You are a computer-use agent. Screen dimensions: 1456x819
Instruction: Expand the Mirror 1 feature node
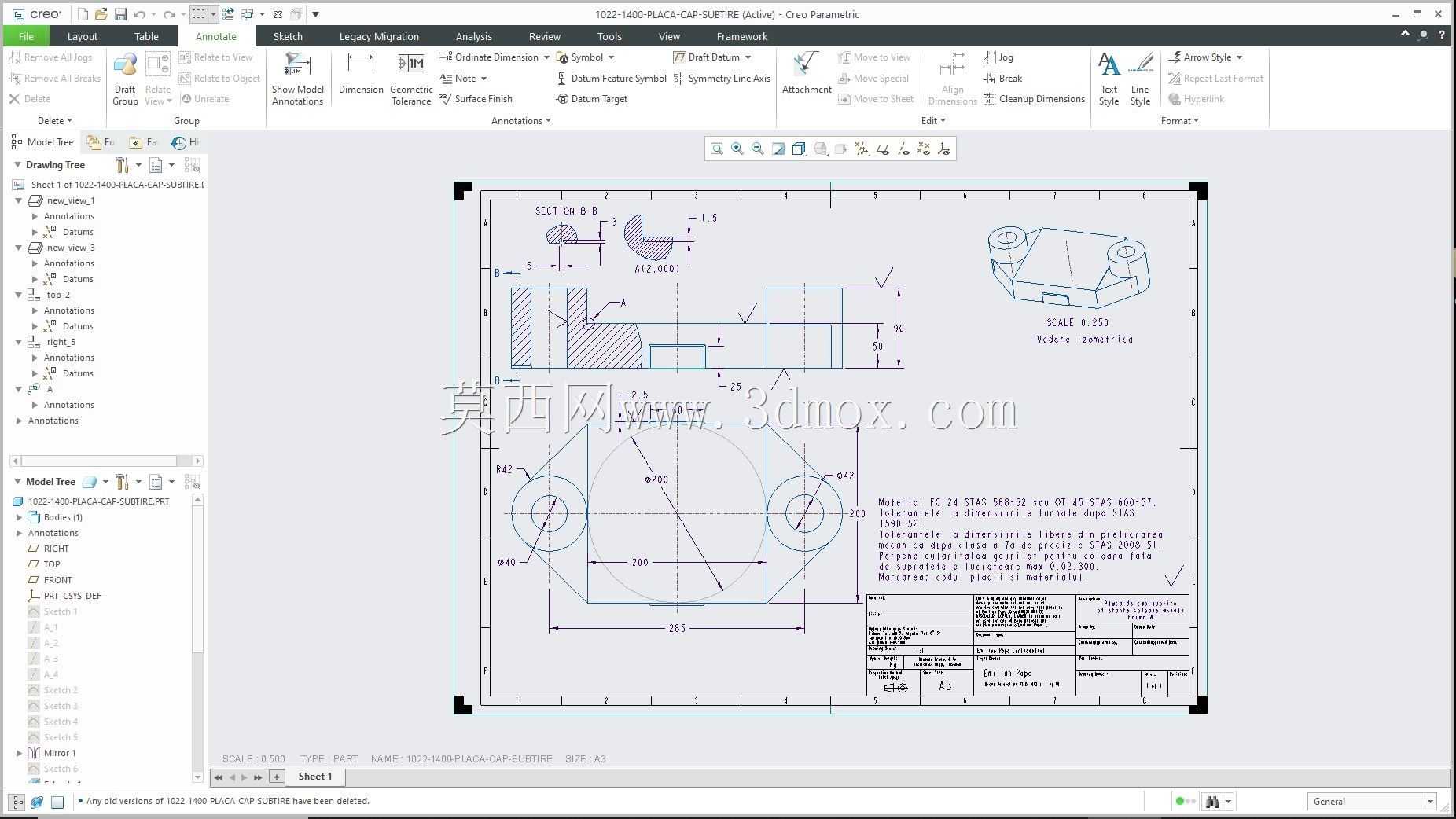pyautogui.click(x=19, y=753)
